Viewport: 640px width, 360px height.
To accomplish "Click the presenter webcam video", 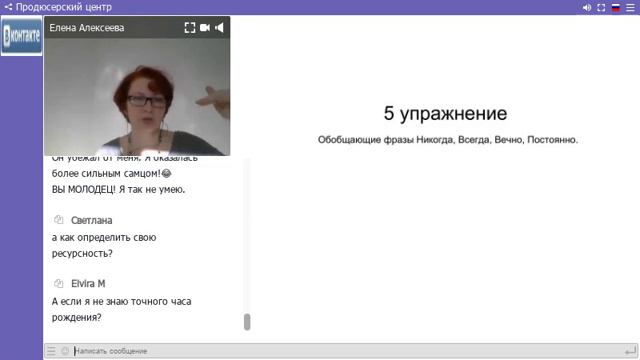I will click(x=137, y=97).
